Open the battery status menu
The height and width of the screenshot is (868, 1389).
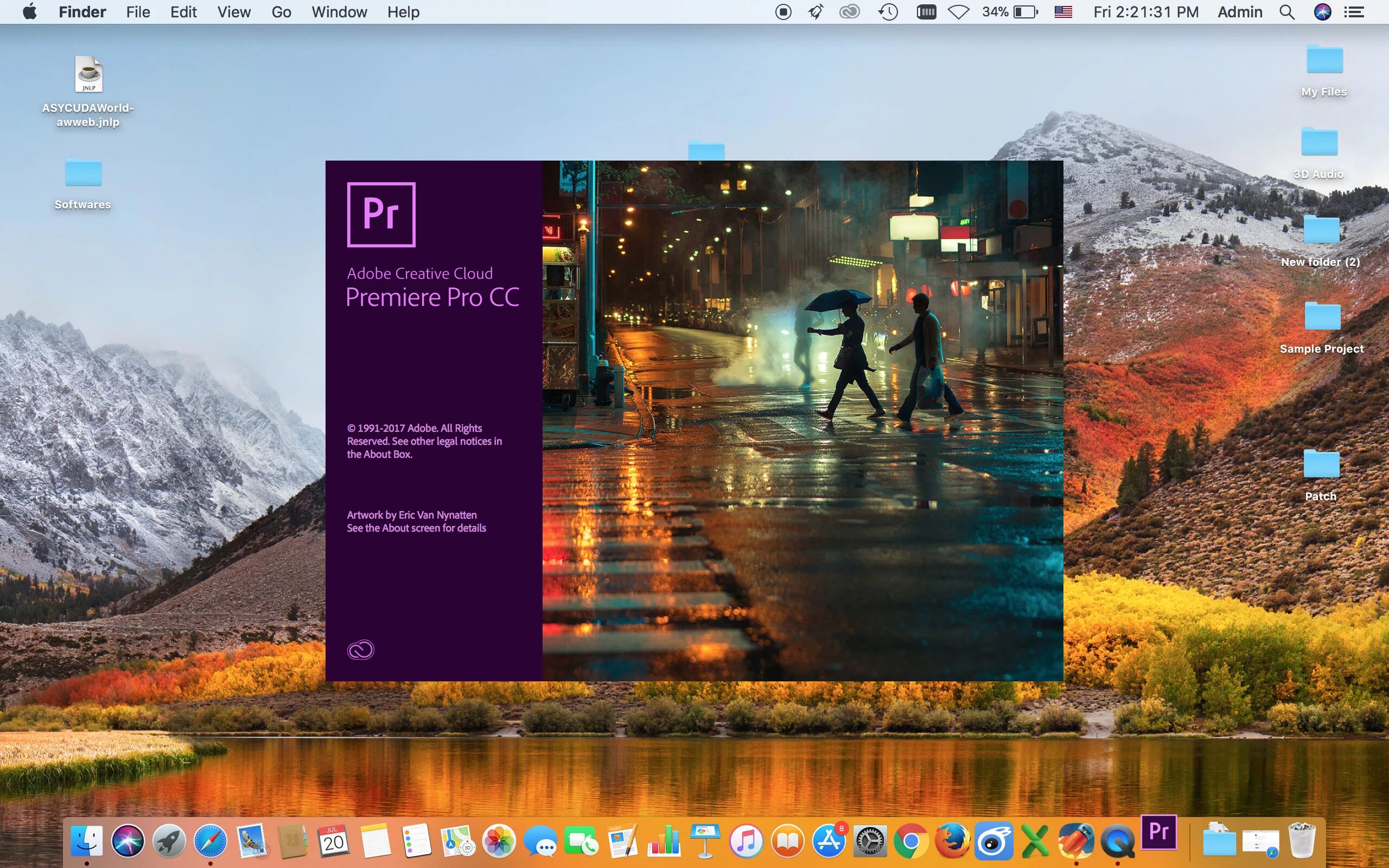[1025, 12]
